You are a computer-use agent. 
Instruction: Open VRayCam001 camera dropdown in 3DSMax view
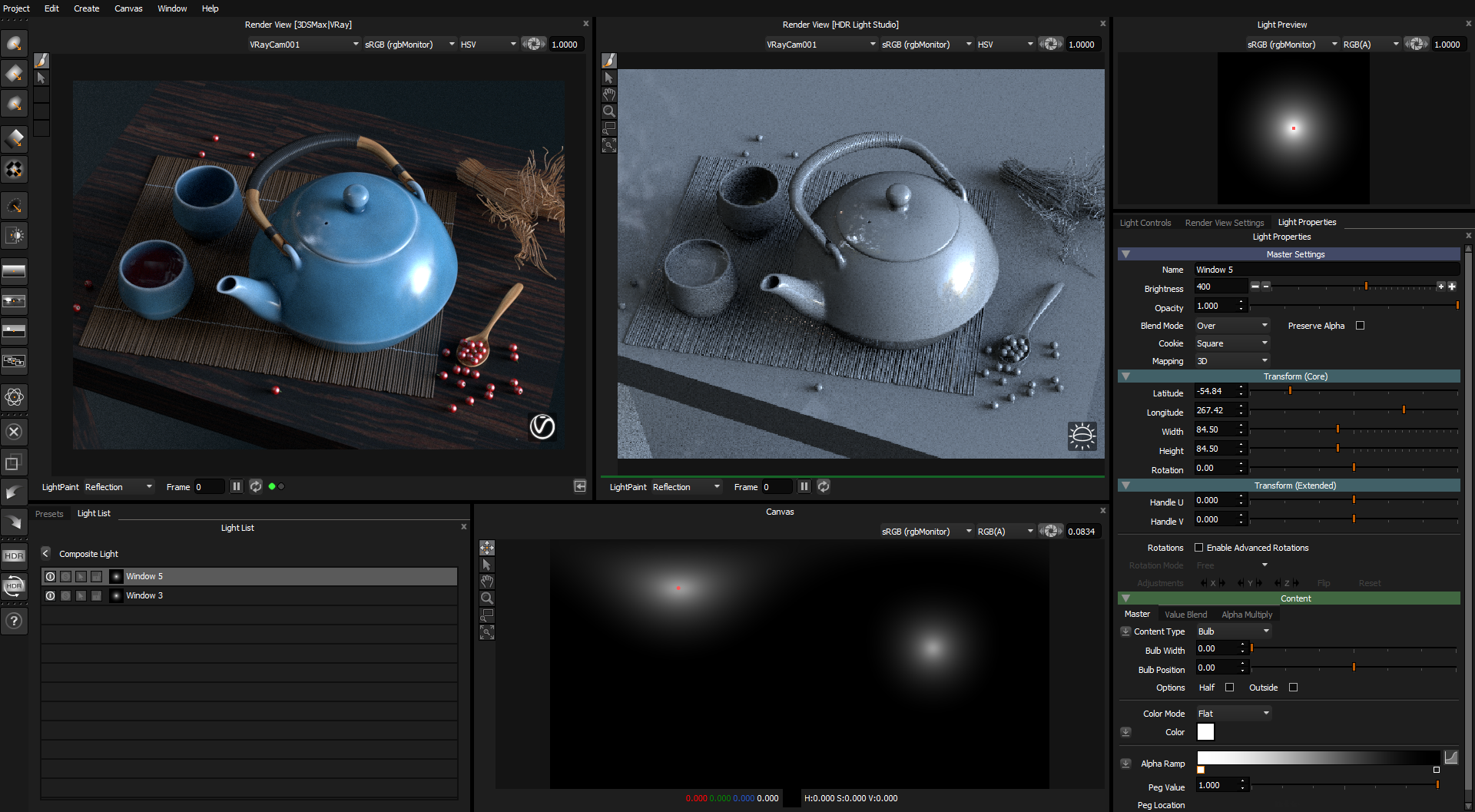pyautogui.click(x=303, y=45)
